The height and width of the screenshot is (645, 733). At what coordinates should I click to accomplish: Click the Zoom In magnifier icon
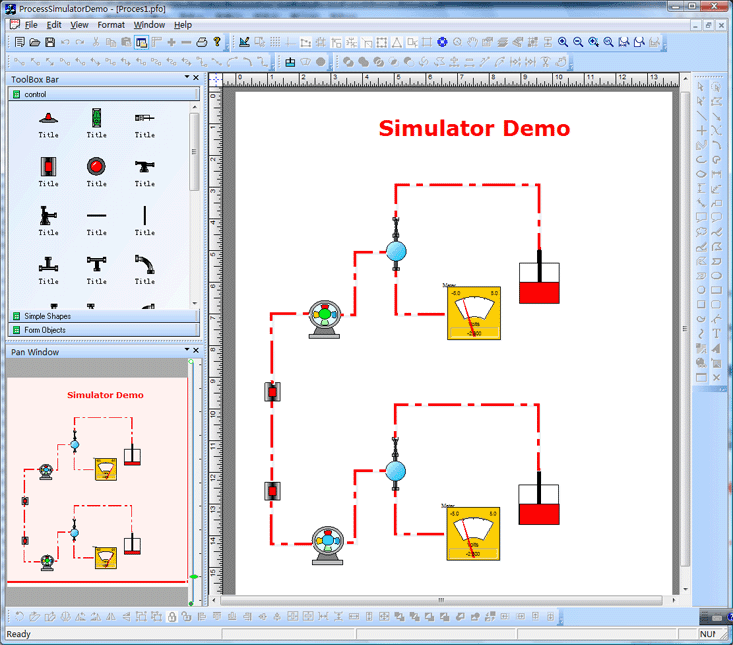pyautogui.click(x=563, y=43)
